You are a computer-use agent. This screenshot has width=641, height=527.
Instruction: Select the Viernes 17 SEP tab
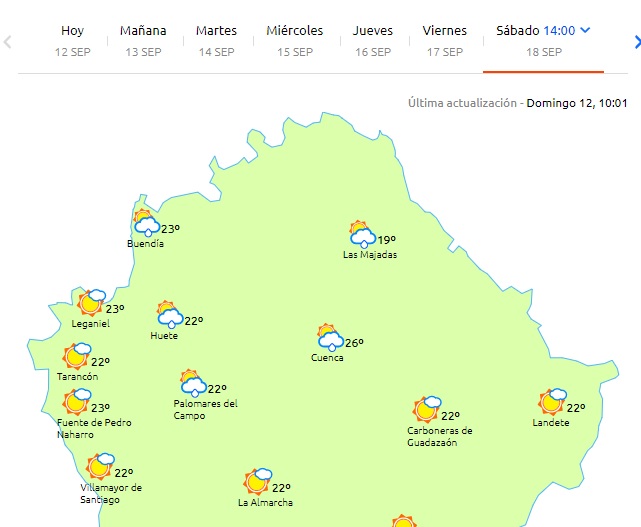point(445,41)
